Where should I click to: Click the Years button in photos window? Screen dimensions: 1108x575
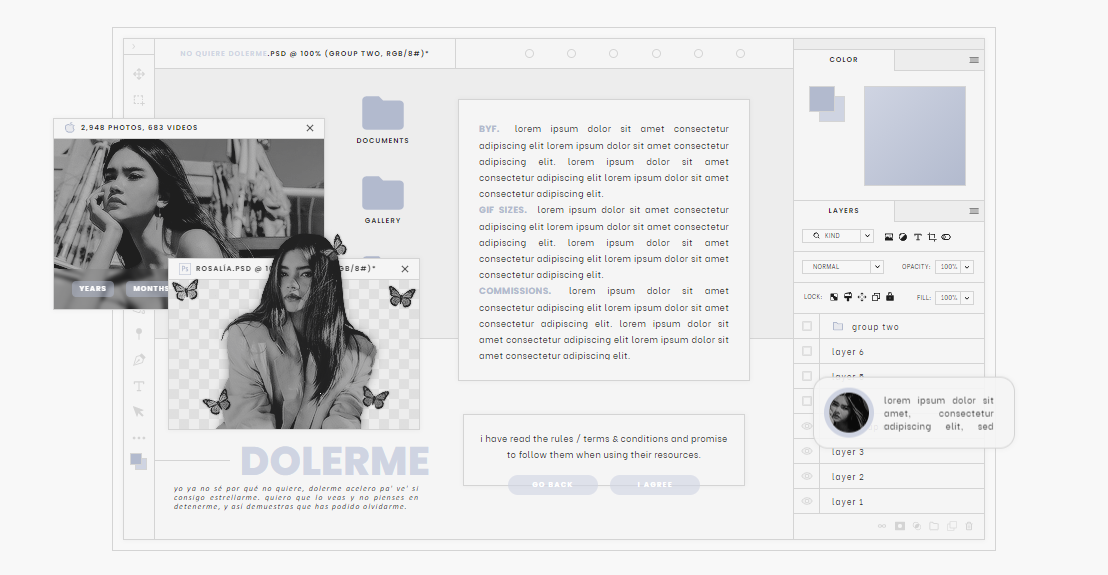93,288
